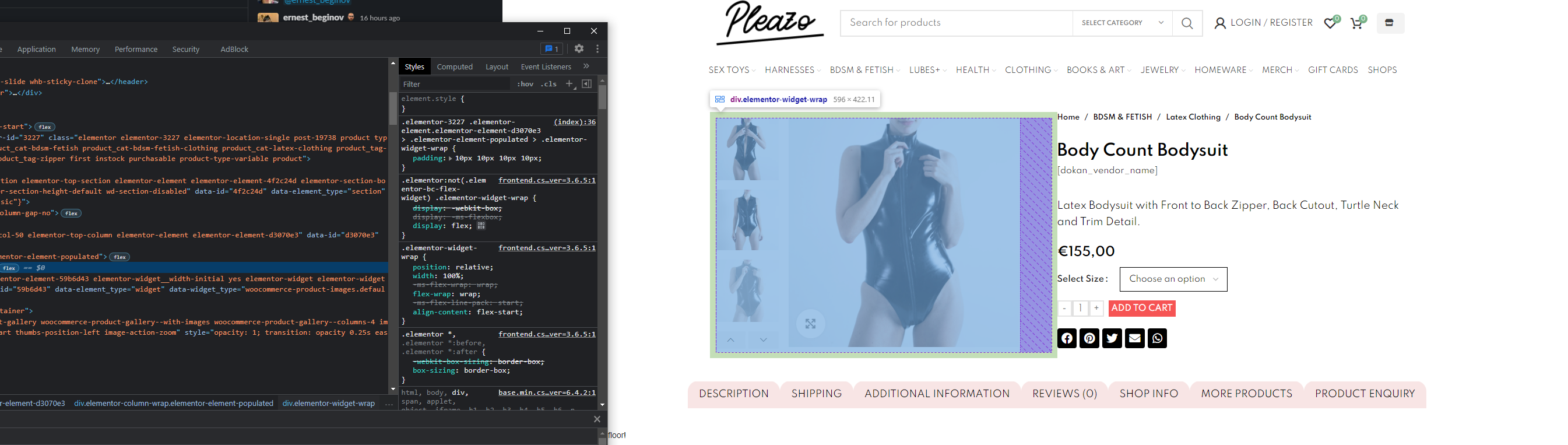Expand HOMEWARE menu

click(x=1224, y=70)
